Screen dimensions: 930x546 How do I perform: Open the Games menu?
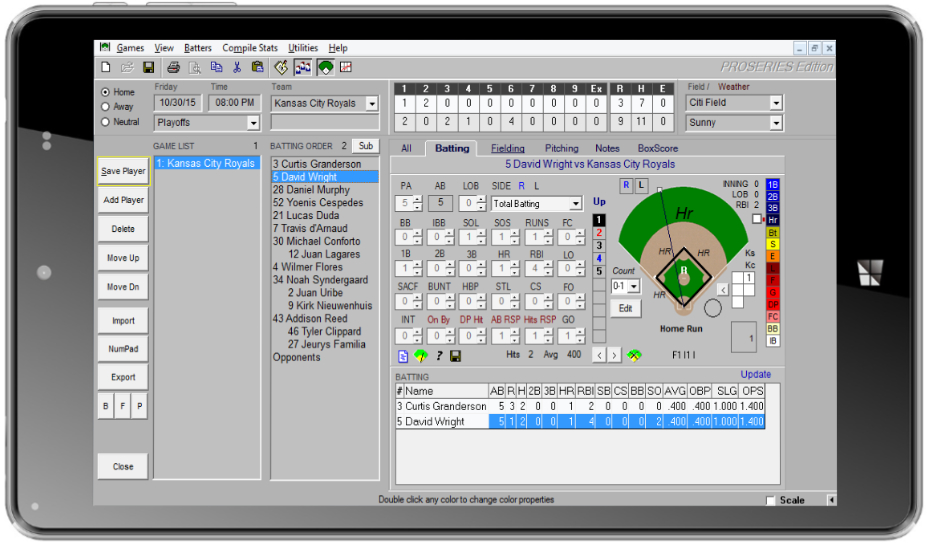pos(130,48)
